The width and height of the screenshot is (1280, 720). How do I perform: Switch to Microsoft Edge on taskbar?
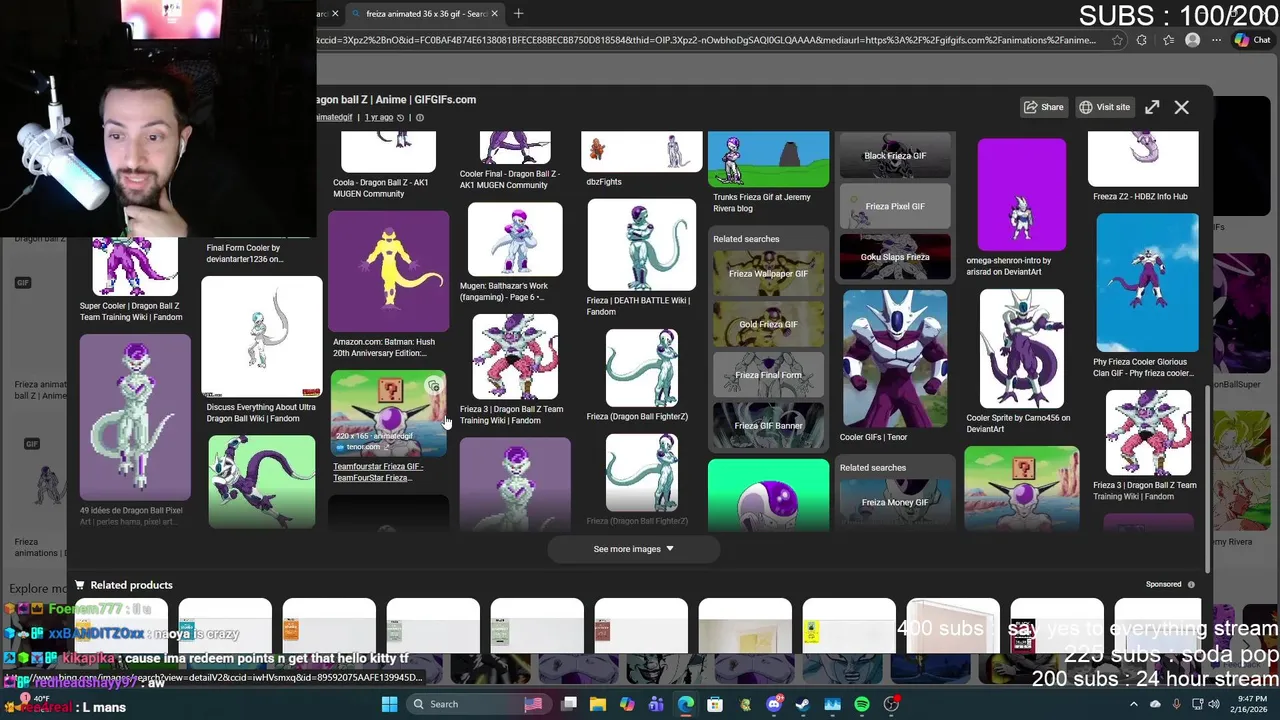[686, 704]
